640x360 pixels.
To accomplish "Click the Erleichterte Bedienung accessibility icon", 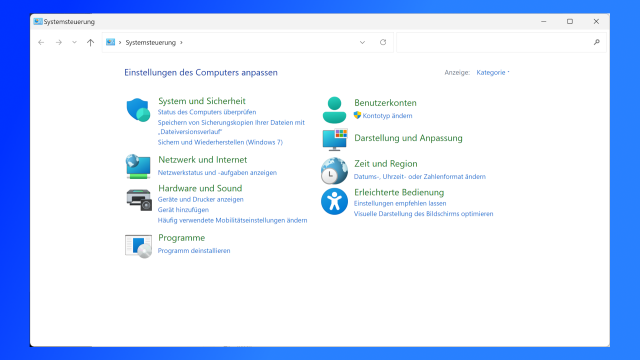I will [334, 201].
